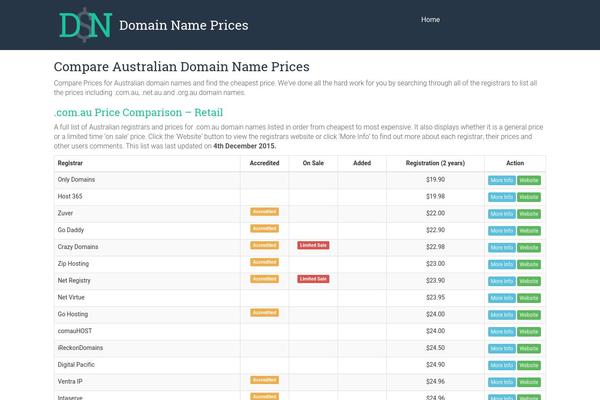
Task: Open Website for Digital Pacific
Action: (x=529, y=366)
